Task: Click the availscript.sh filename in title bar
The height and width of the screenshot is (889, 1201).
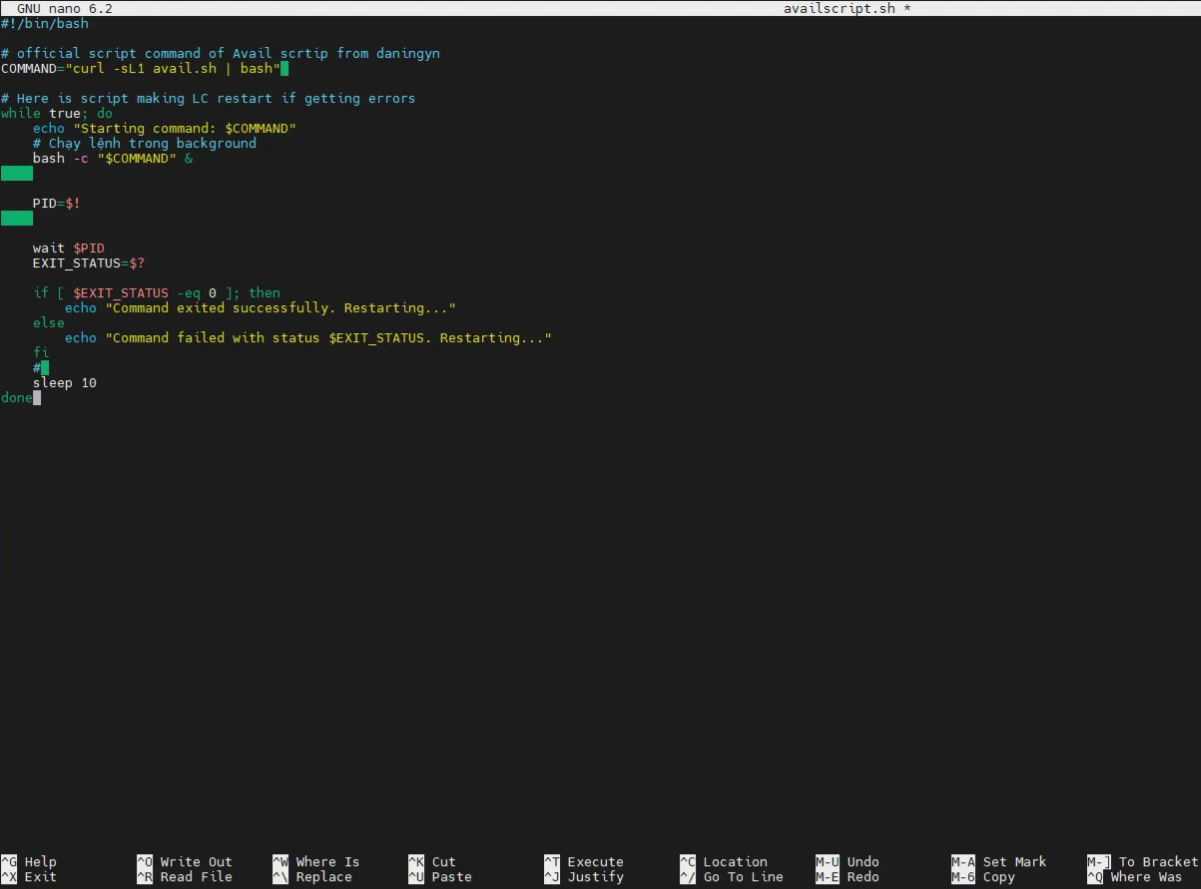Action: (839, 8)
